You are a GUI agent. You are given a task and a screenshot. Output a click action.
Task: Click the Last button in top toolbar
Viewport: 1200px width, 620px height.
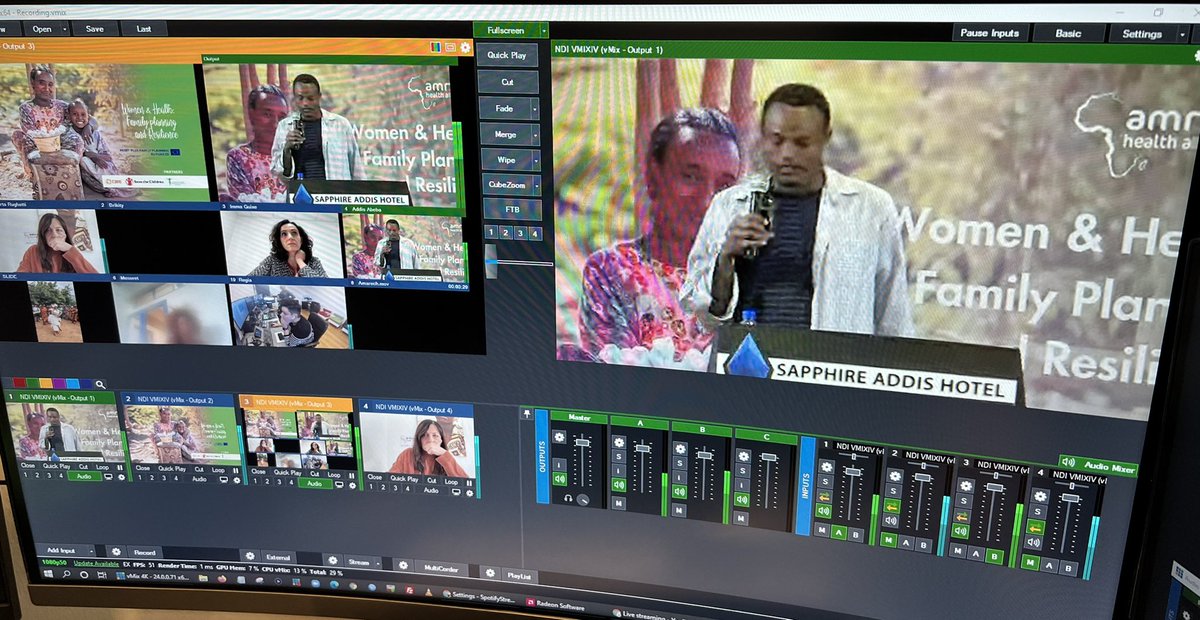pos(144,29)
